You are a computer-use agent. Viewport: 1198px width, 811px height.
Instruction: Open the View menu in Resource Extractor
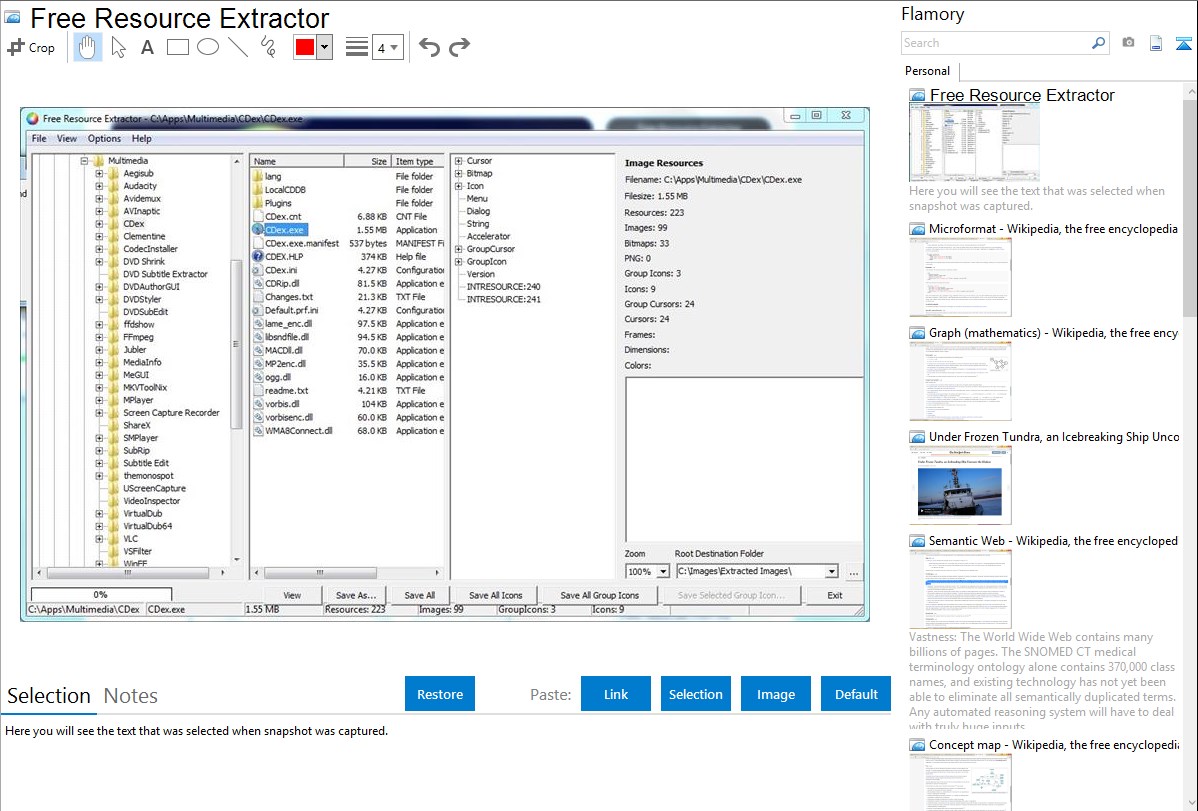point(66,138)
